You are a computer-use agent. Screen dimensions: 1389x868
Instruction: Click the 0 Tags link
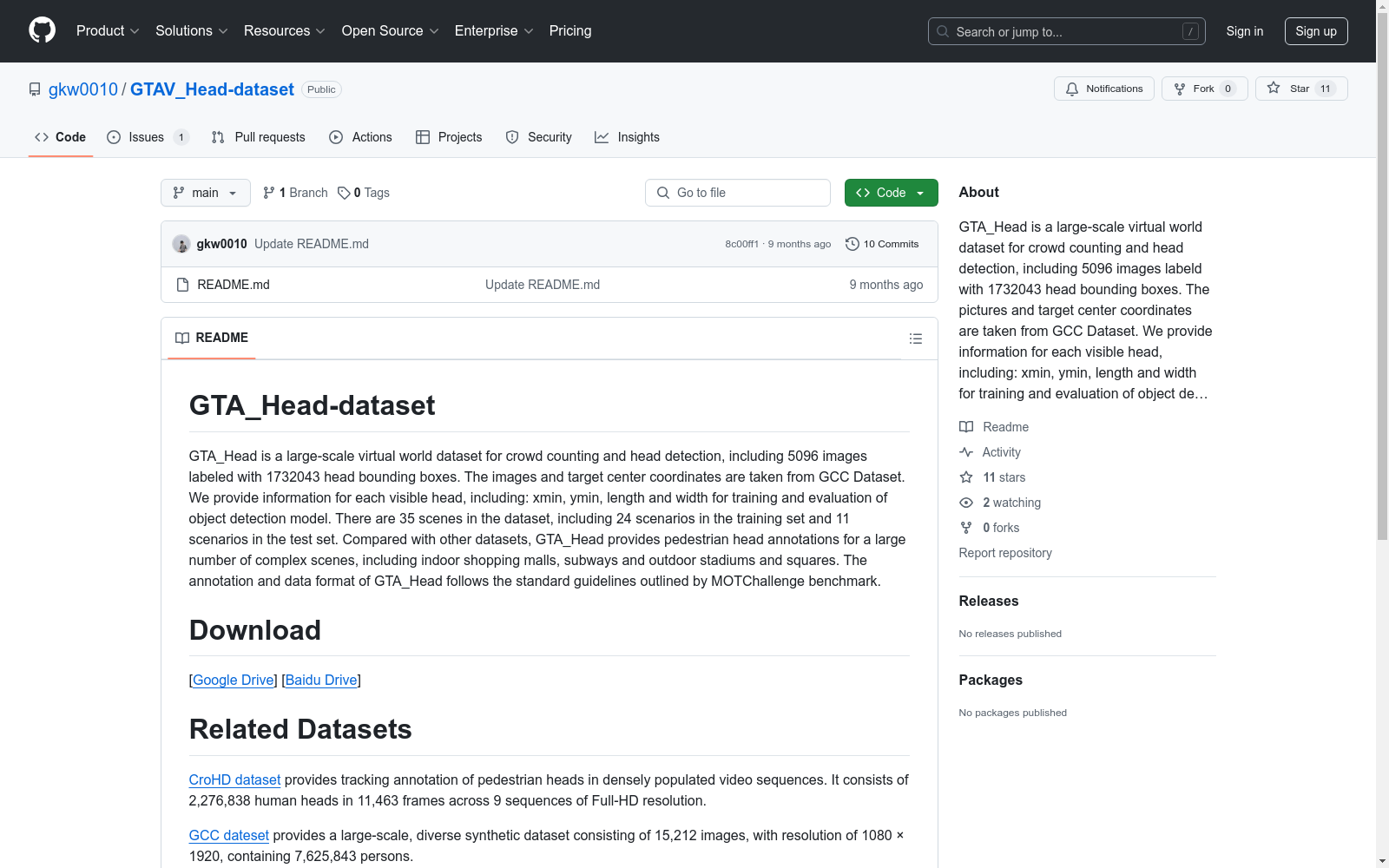(x=364, y=193)
